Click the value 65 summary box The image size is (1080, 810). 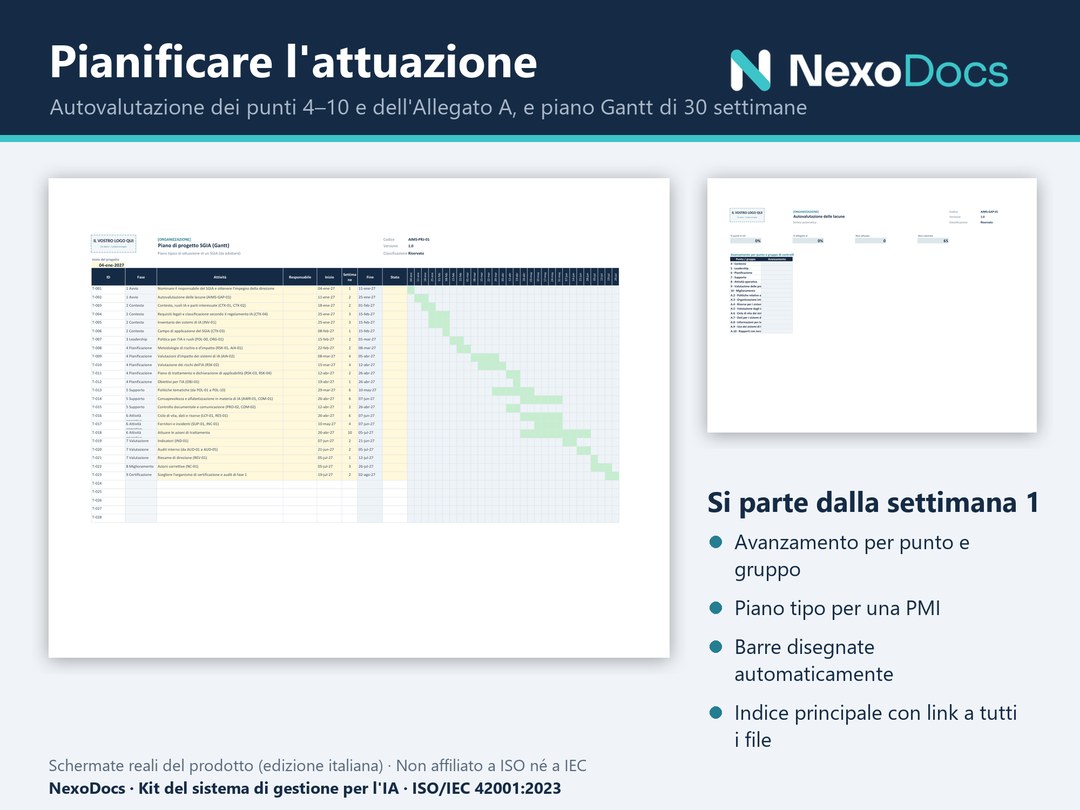pyautogui.click(x=933, y=241)
